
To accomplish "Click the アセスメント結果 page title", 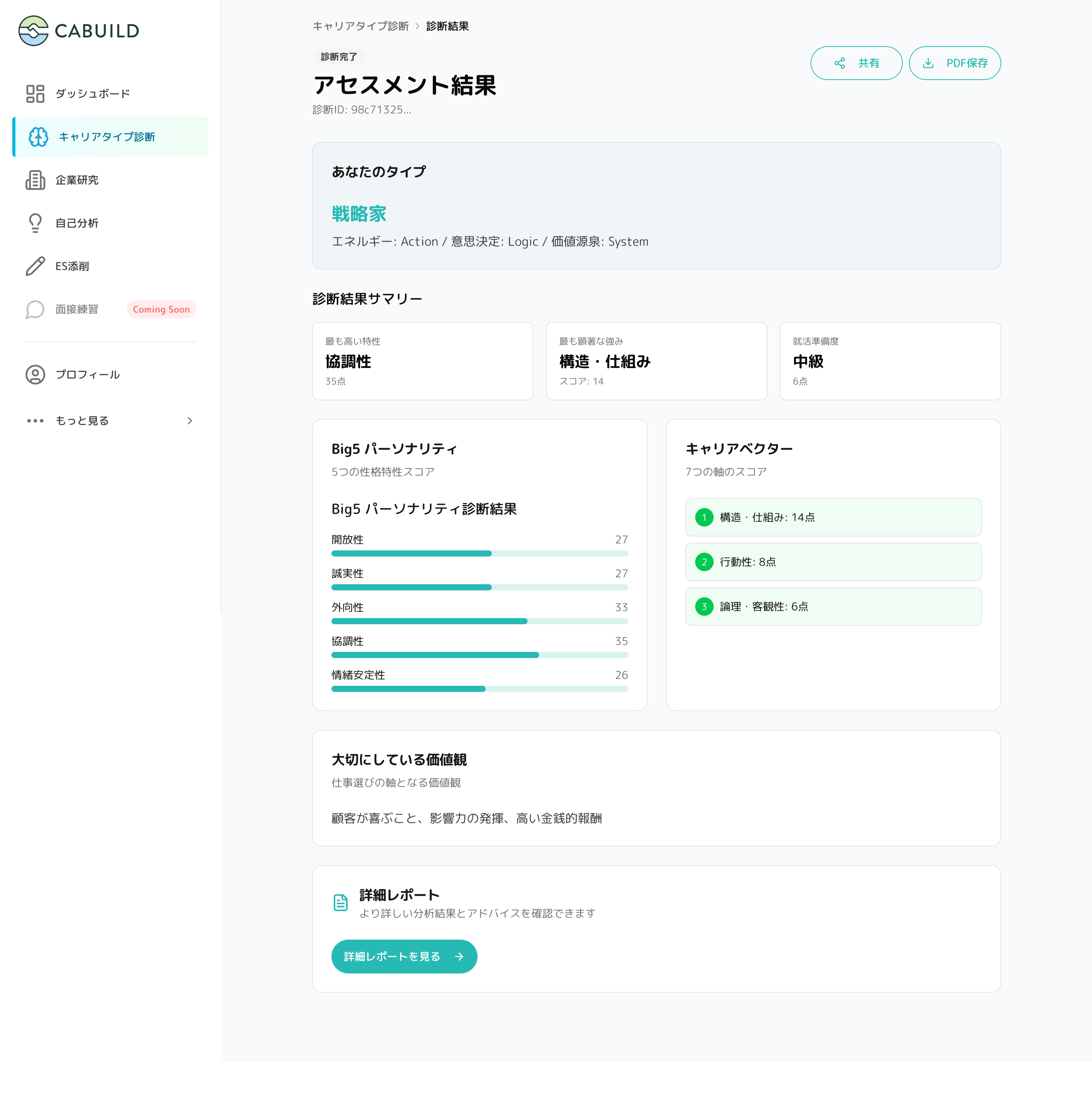I will pos(405,85).
